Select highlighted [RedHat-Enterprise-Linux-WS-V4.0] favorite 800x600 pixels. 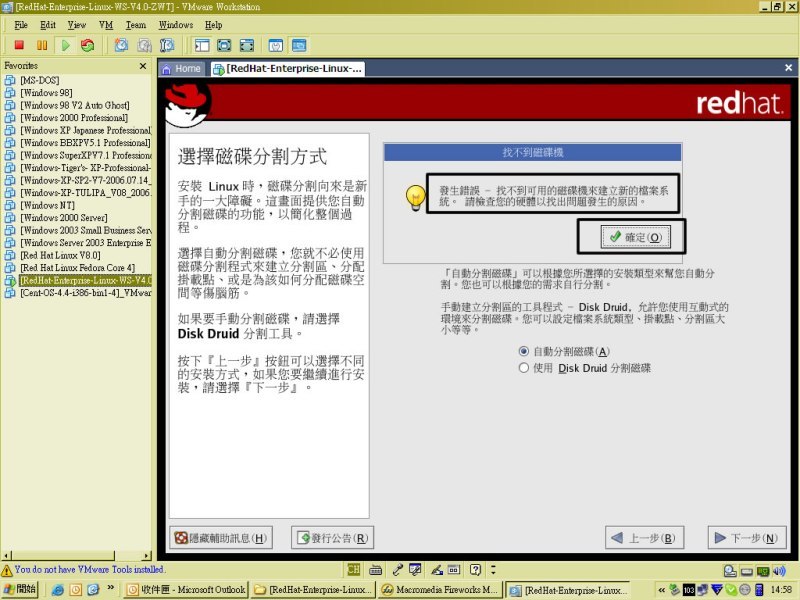86,280
